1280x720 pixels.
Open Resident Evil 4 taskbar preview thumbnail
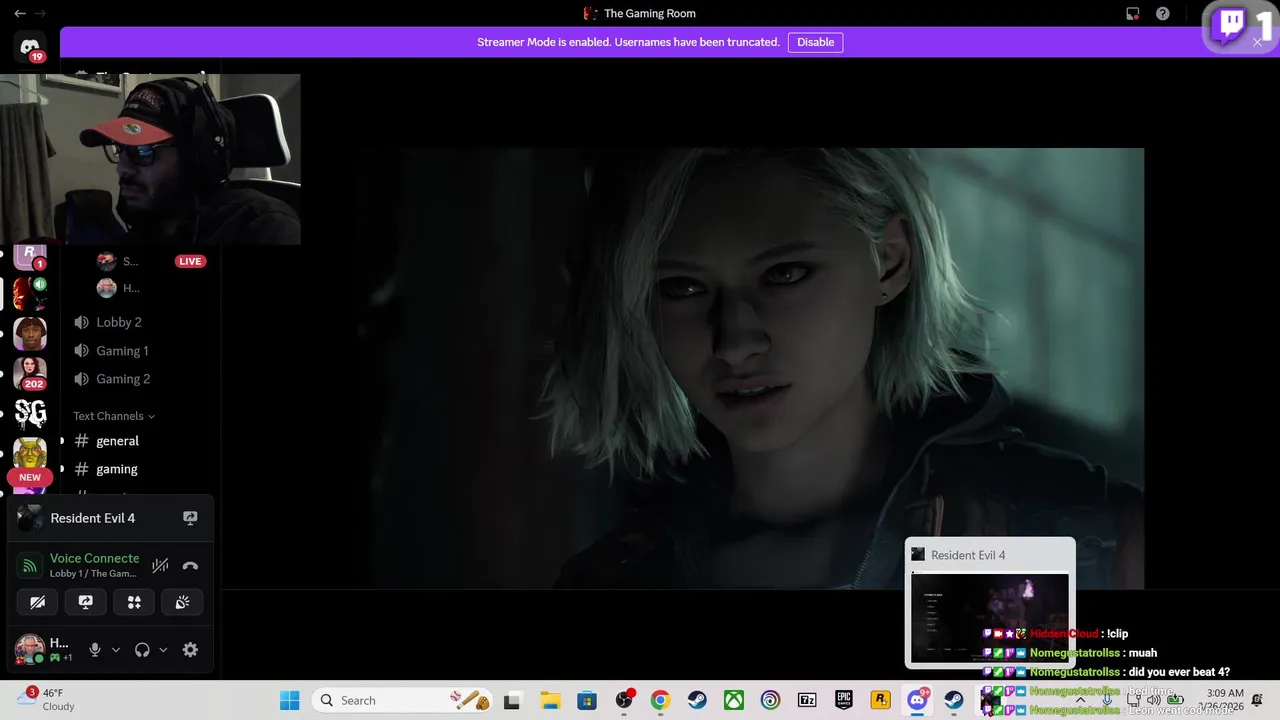(x=990, y=618)
